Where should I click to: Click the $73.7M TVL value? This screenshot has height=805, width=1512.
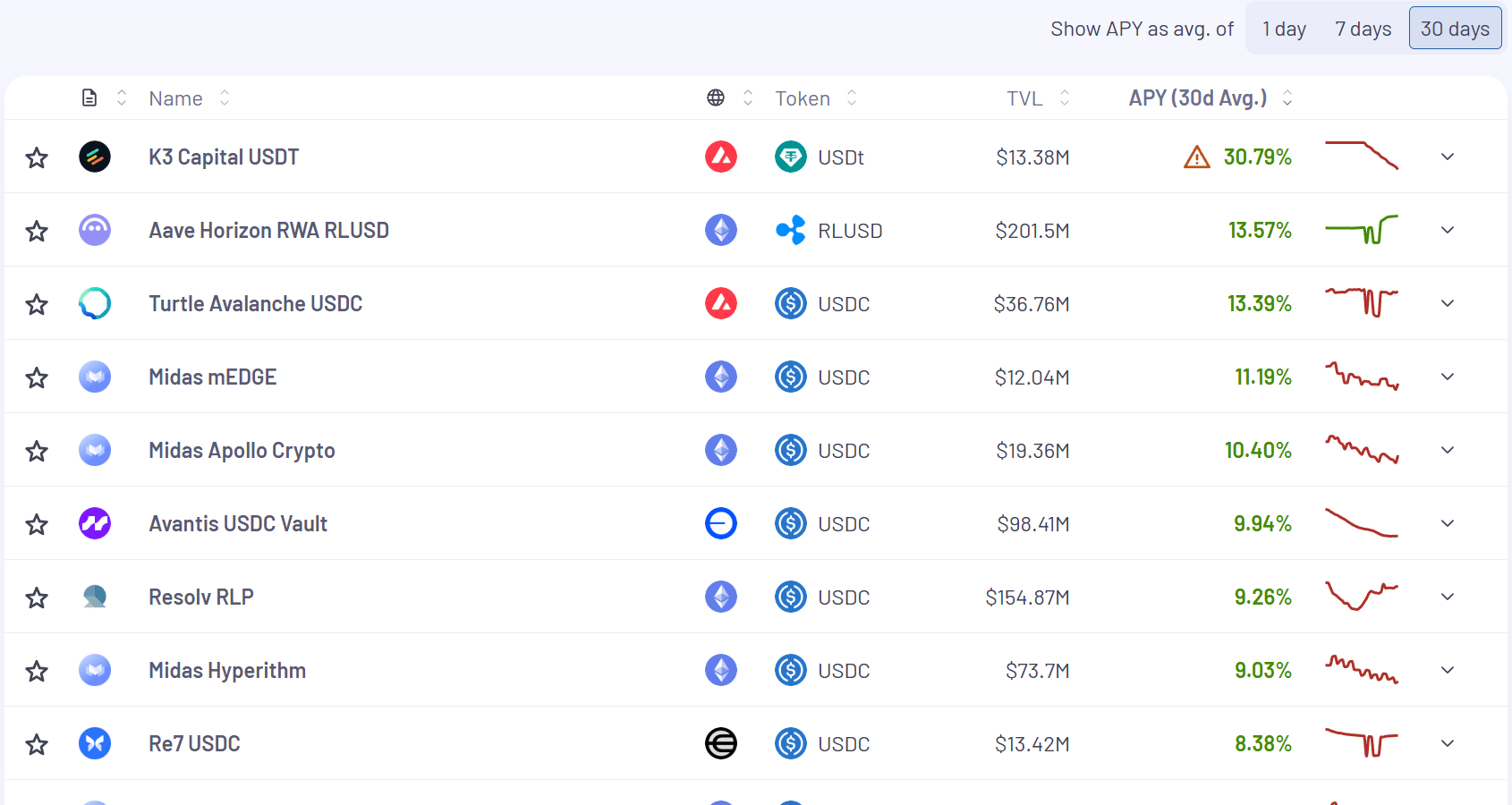1038,671
